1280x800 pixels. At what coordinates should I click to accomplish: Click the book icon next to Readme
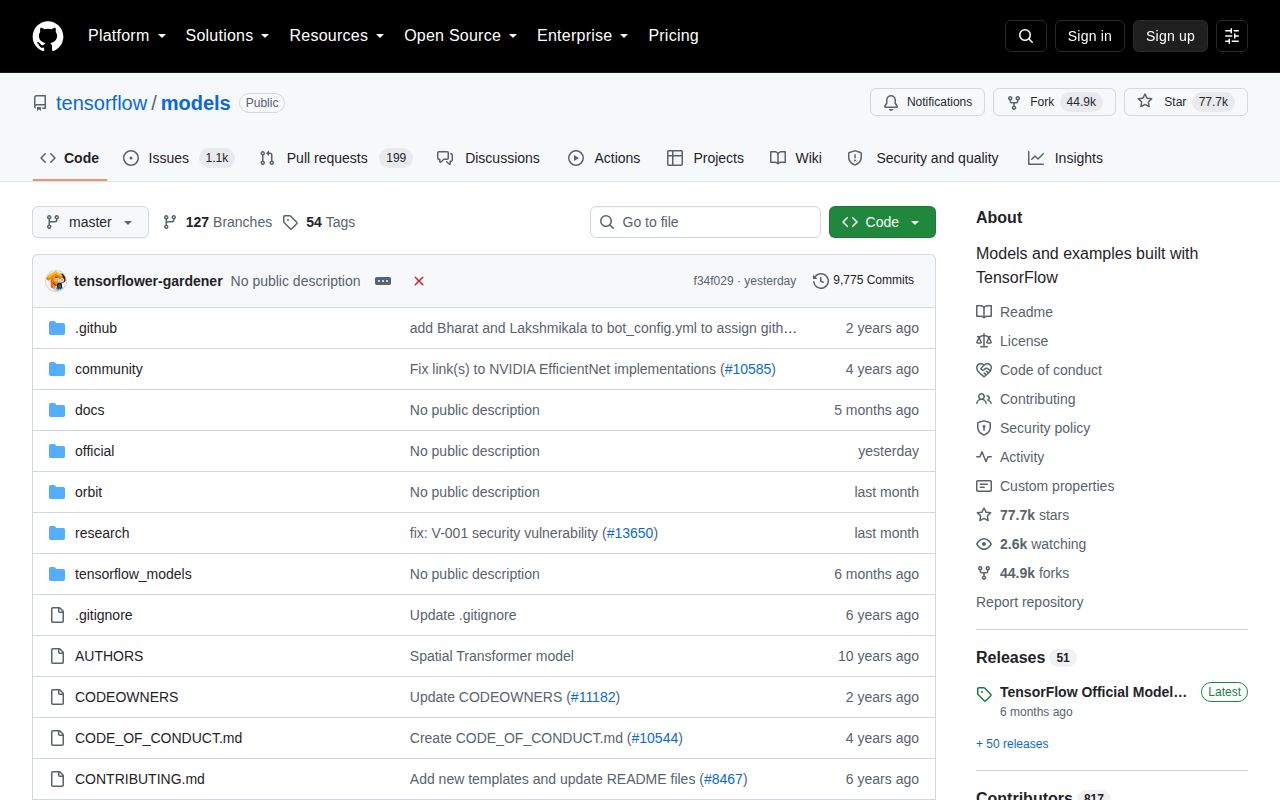click(x=984, y=312)
